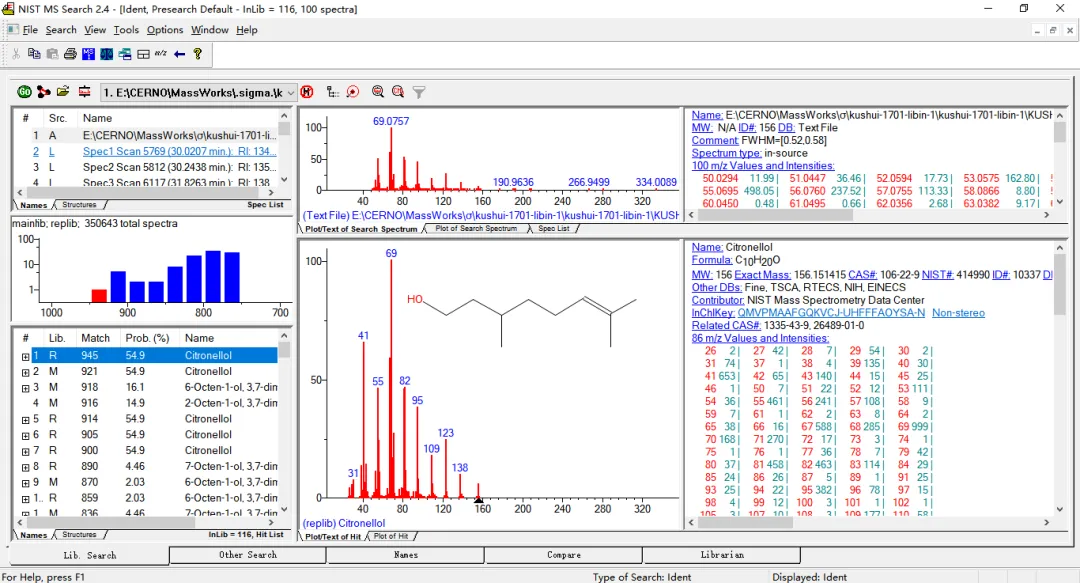Click the Print icon in the toolbar
The height and width of the screenshot is (583, 1080).
[x=71, y=54]
